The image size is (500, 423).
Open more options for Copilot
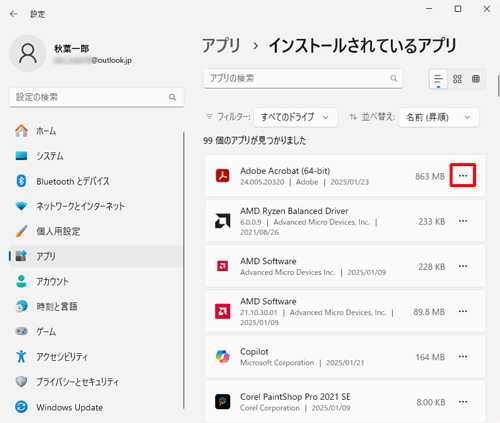(x=463, y=357)
